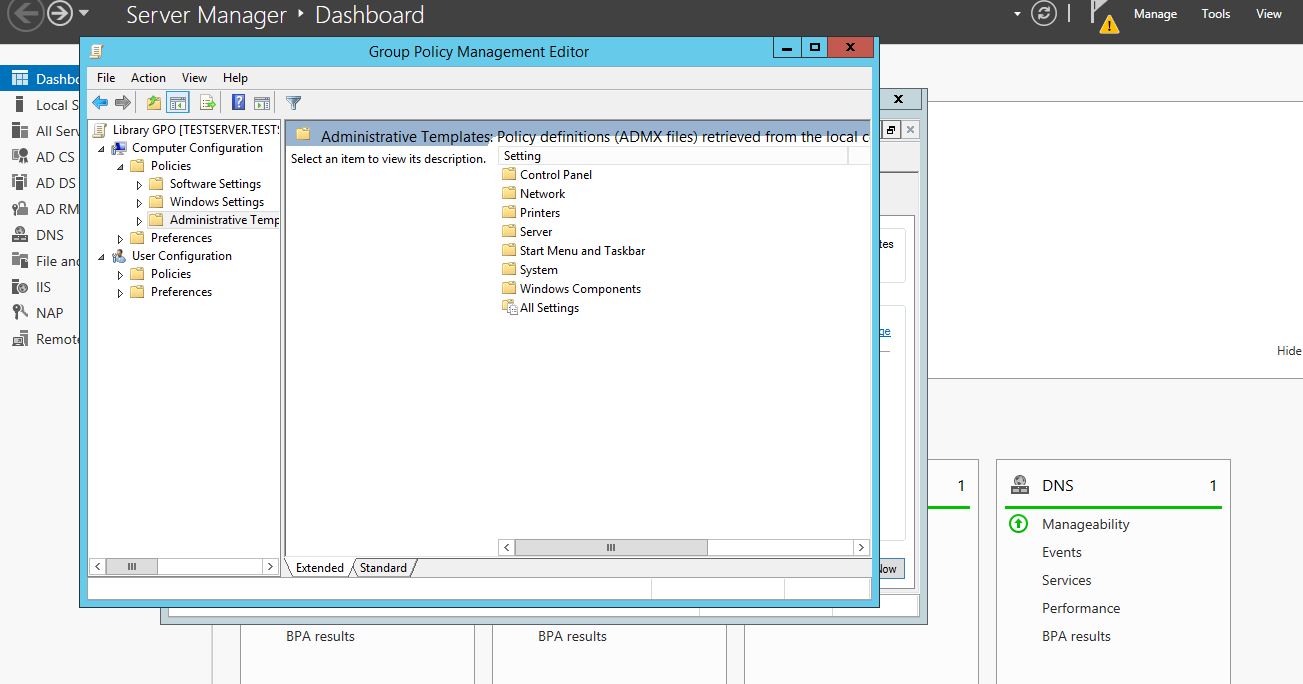Image resolution: width=1303 pixels, height=684 pixels.
Task: Click BPA results in DNS tile
Action: point(1076,636)
